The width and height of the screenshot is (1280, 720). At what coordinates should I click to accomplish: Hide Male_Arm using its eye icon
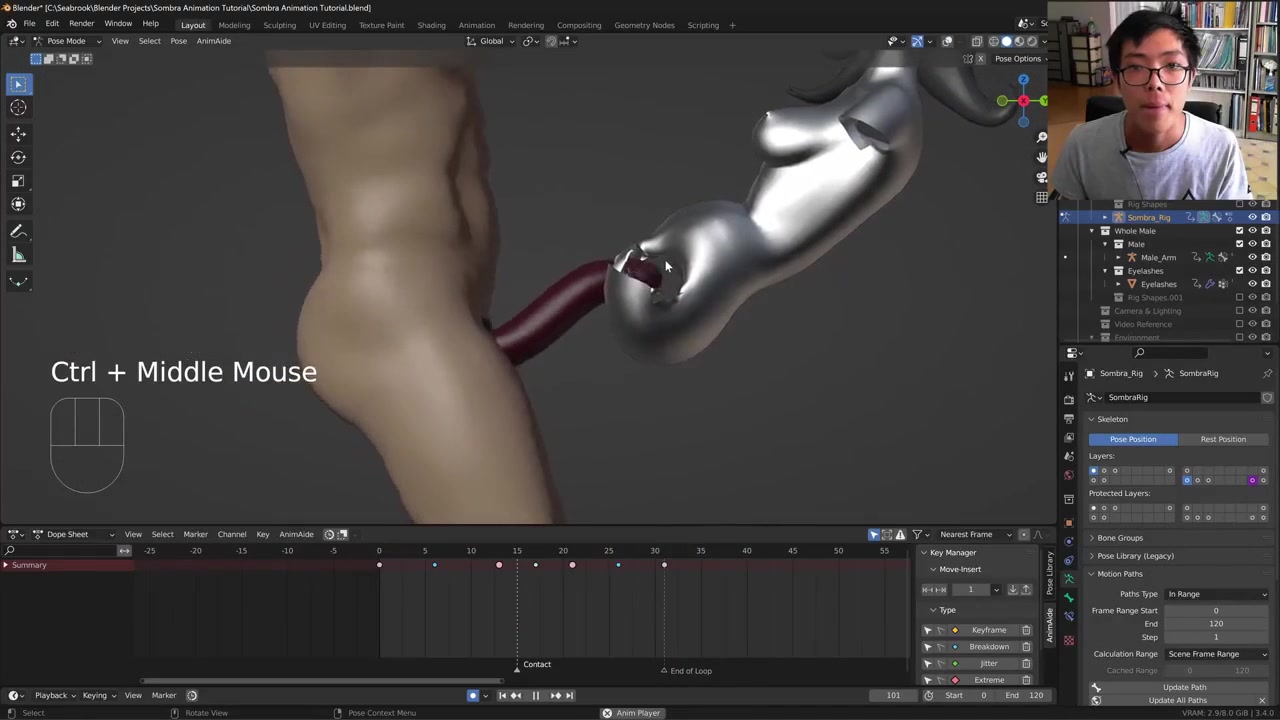pos(1252,258)
